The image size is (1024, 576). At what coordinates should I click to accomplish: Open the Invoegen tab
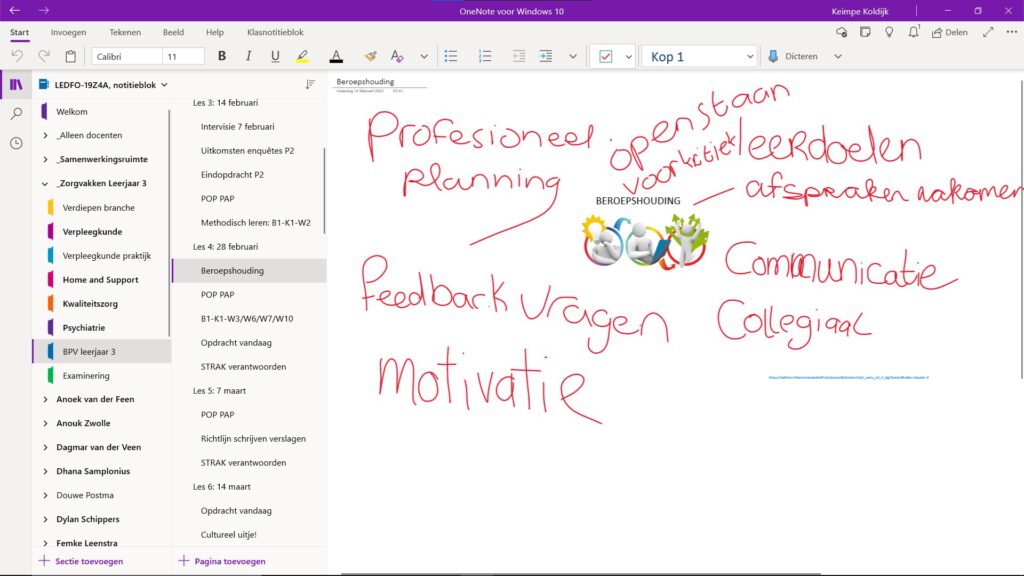click(68, 33)
